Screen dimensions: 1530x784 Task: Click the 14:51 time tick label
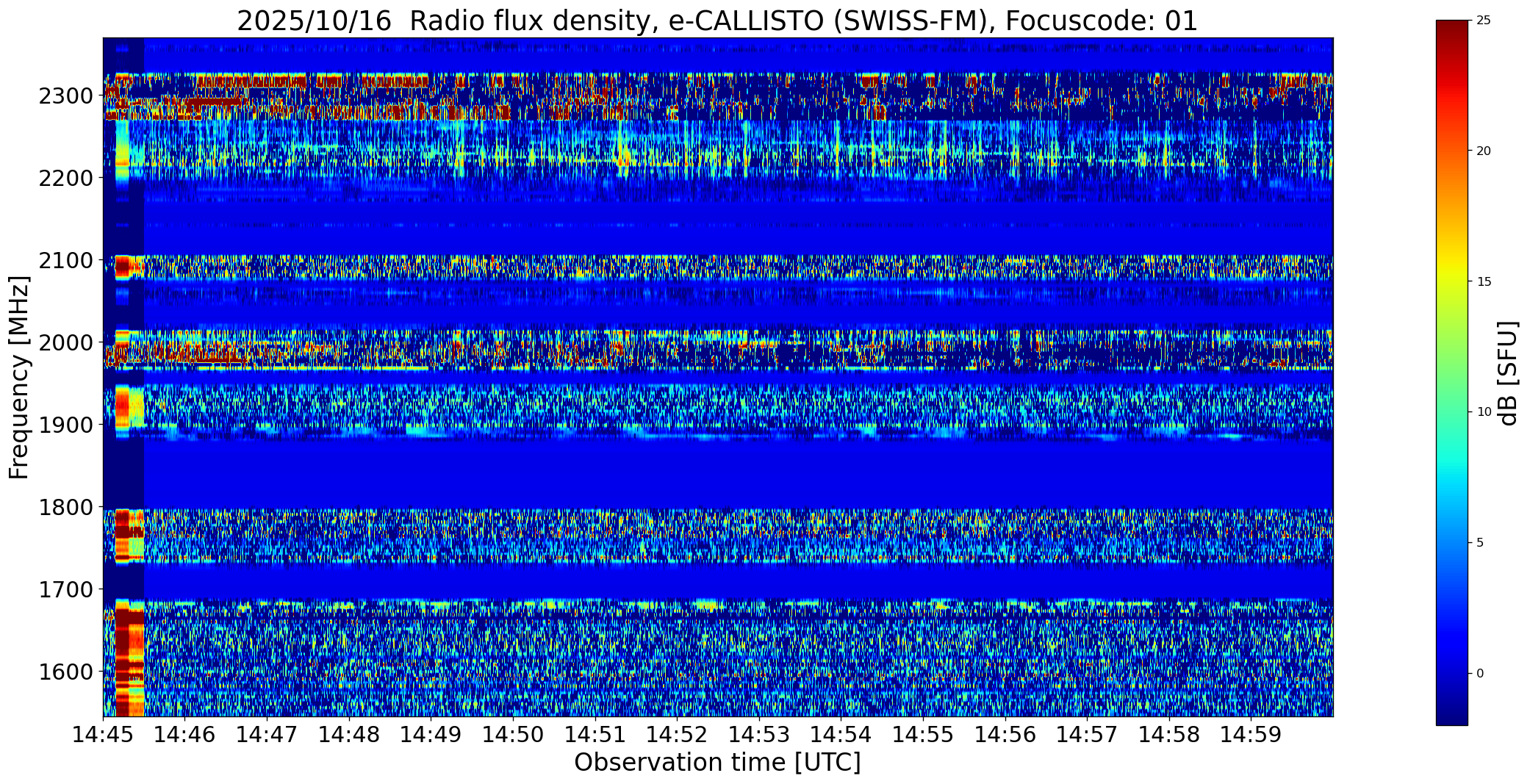pos(595,734)
